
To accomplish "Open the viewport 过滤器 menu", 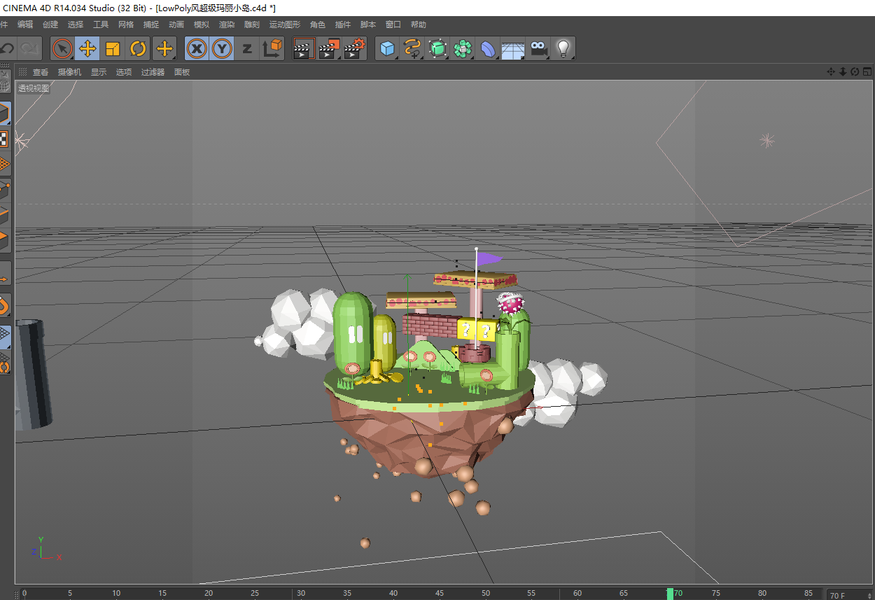I will [x=153, y=72].
